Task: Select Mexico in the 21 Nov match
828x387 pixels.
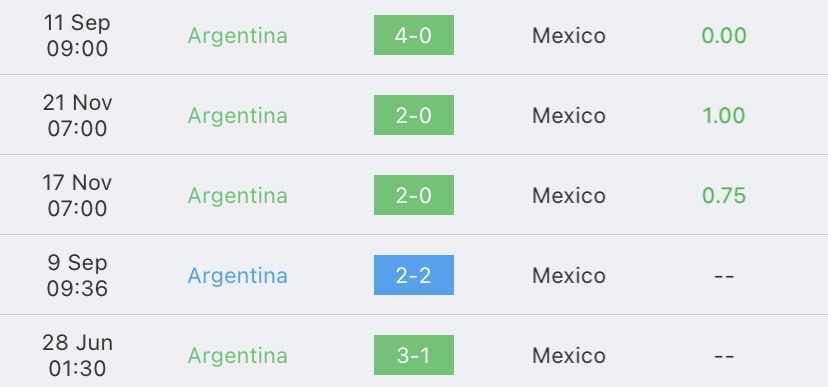Action: tap(569, 116)
